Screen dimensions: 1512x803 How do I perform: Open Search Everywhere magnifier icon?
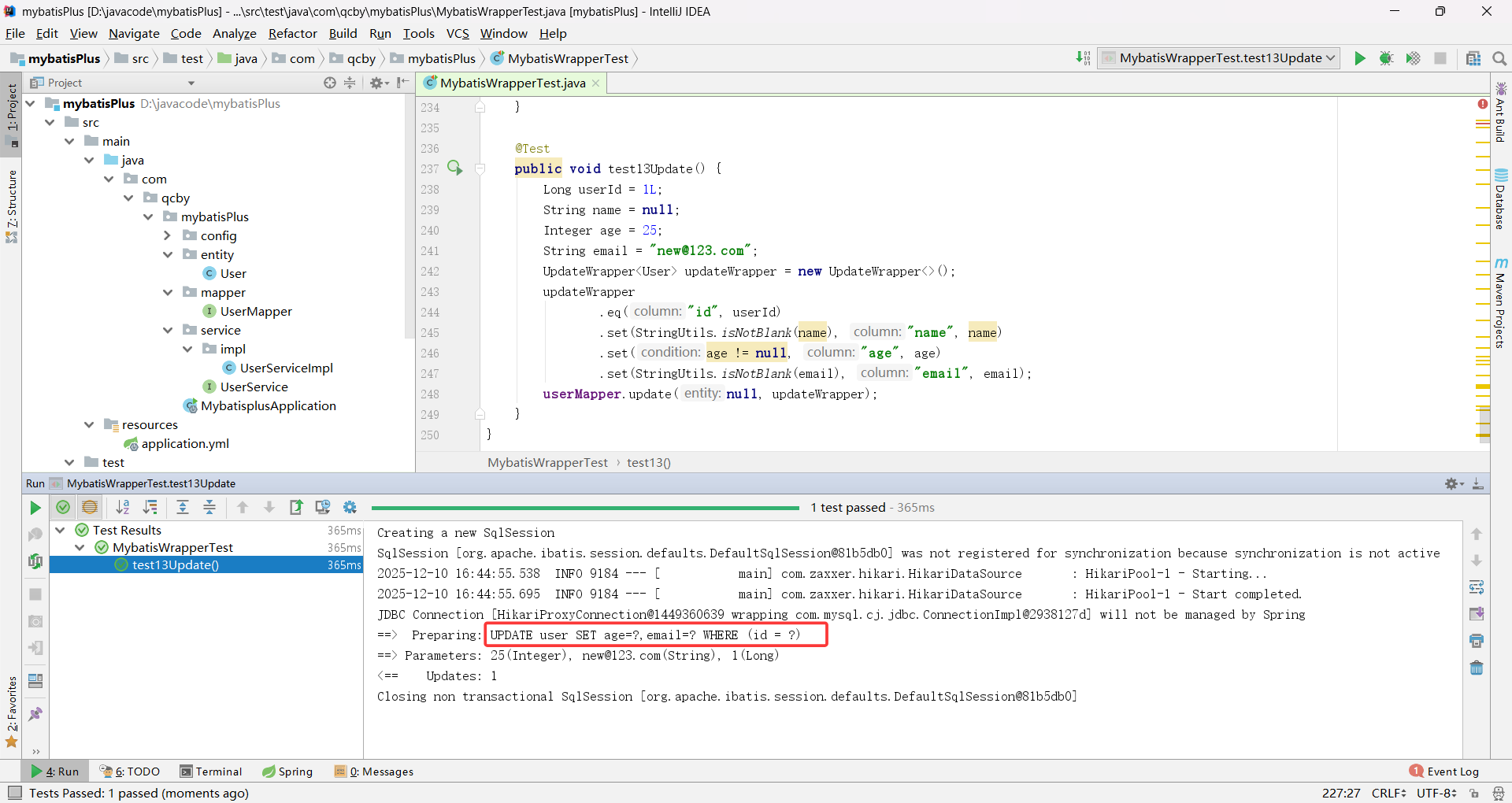(1499, 58)
